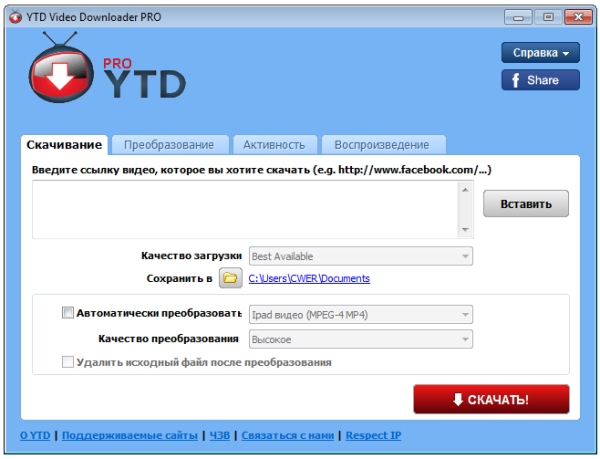
Task: Open the Воспроизведение tab
Action: pos(382,145)
